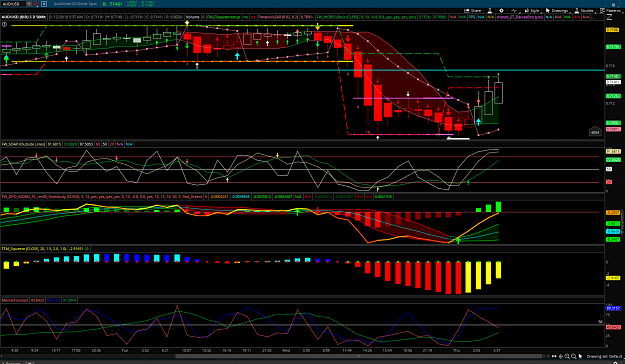The height and width of the screenshot is (364, 625).
Task: Click the FW_SOAP study header label
Action: point(23,144)
